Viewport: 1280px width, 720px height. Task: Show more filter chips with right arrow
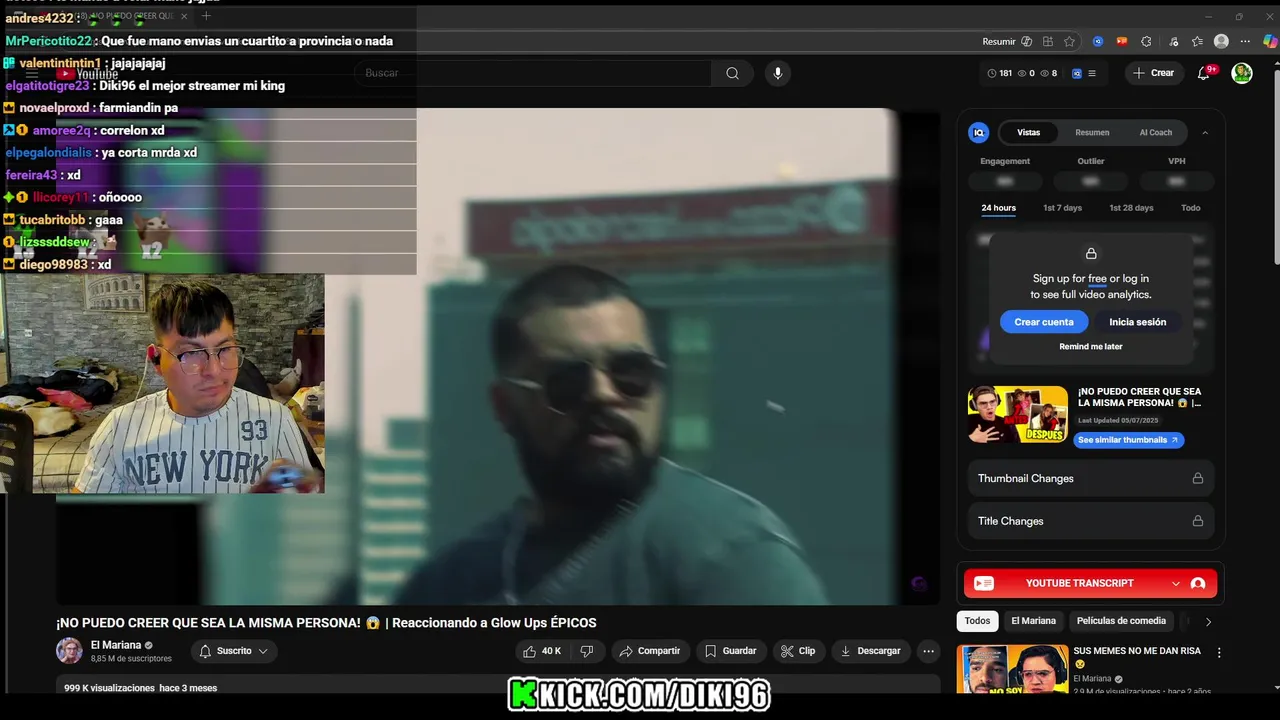[x=1208, y=621]
